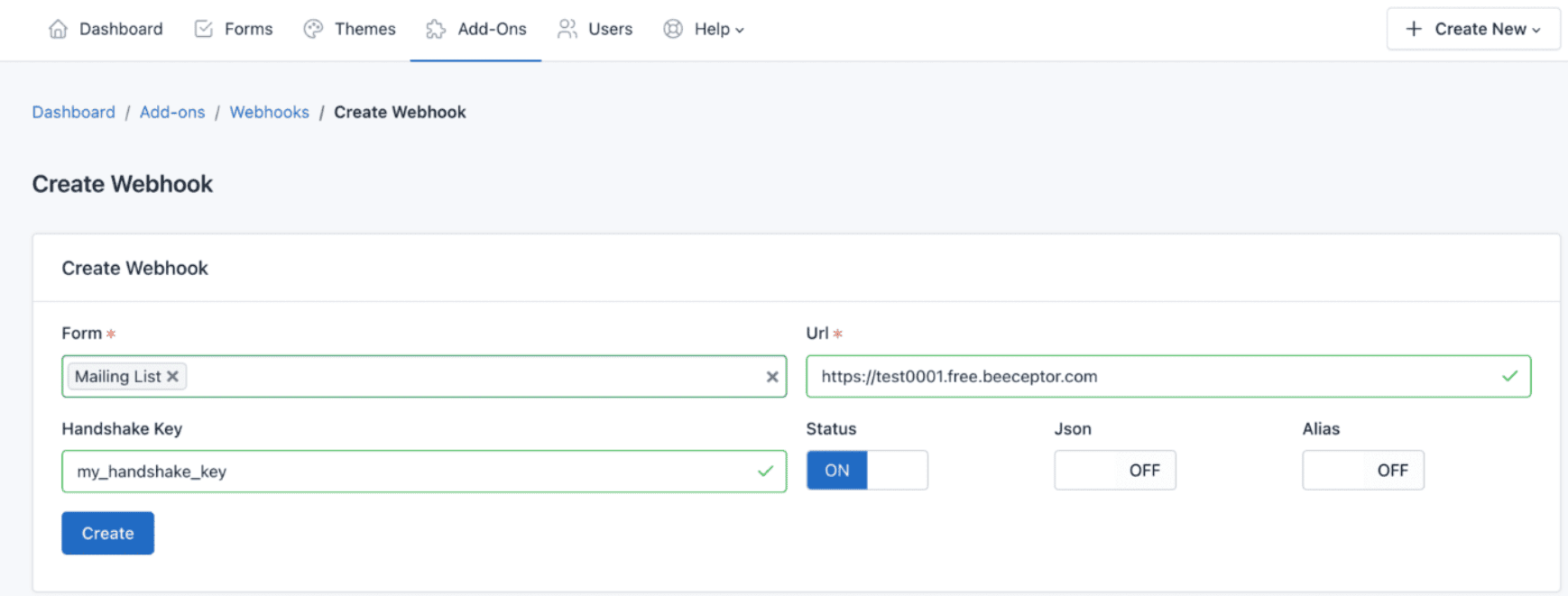Click the Themes palette icon

tap(313, 29)
